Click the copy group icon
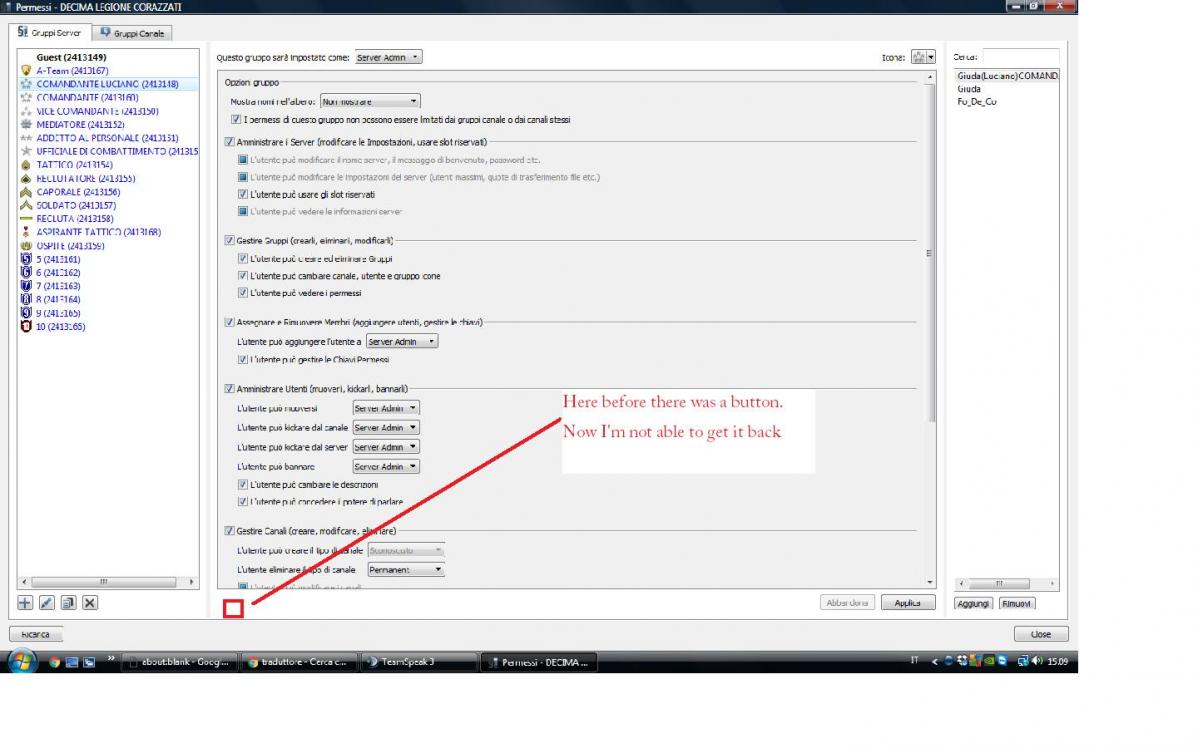 tap(68, 602)
